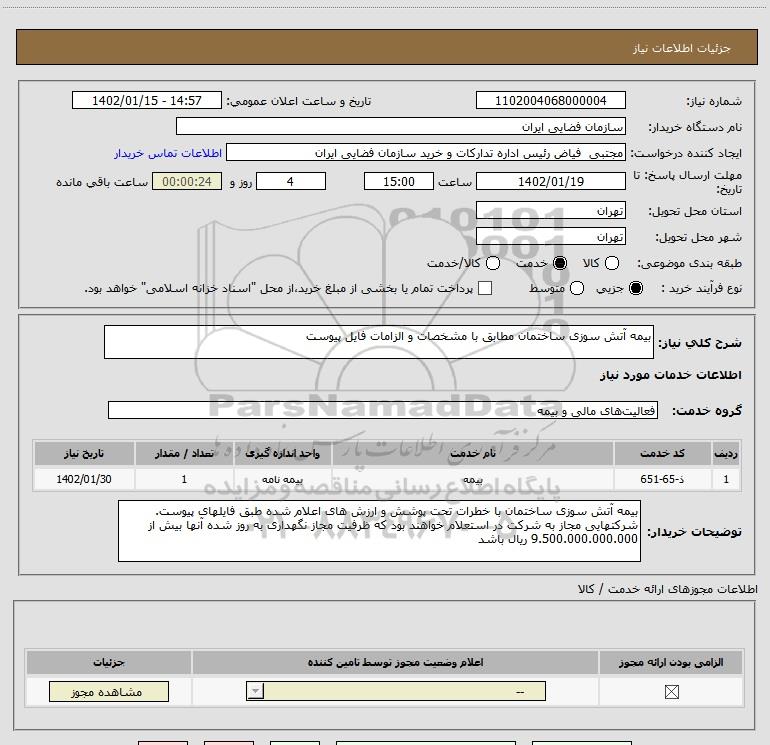Click service code cell ذ-65-651
Viewport: 770px width, 745px height.
pyautogui.click(x=662, y=479)
